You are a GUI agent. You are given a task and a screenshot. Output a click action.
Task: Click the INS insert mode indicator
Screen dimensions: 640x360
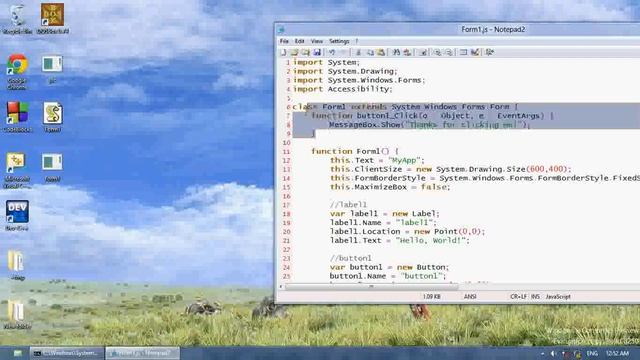click(535, 297)
